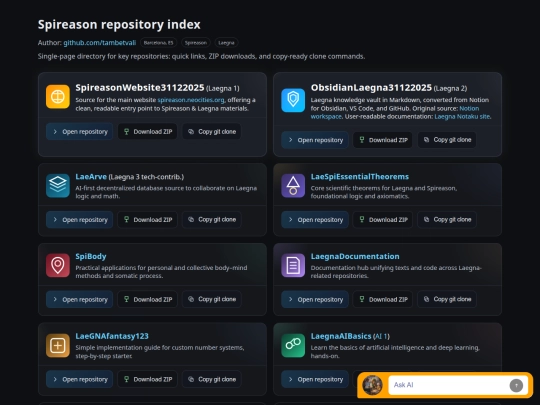The width and height of the screenshot is (540, 405).
Task: Copy git clone command for LaeArve
Action: (211, 220)
